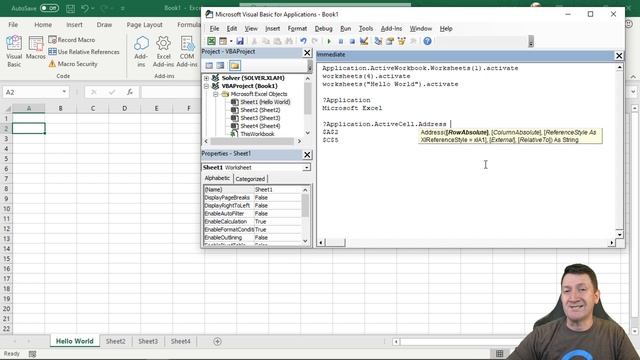Expand the Solver (SOLVER.XLAM) project node
Viewport: 640px width, 360px height.
coord(207,78)
